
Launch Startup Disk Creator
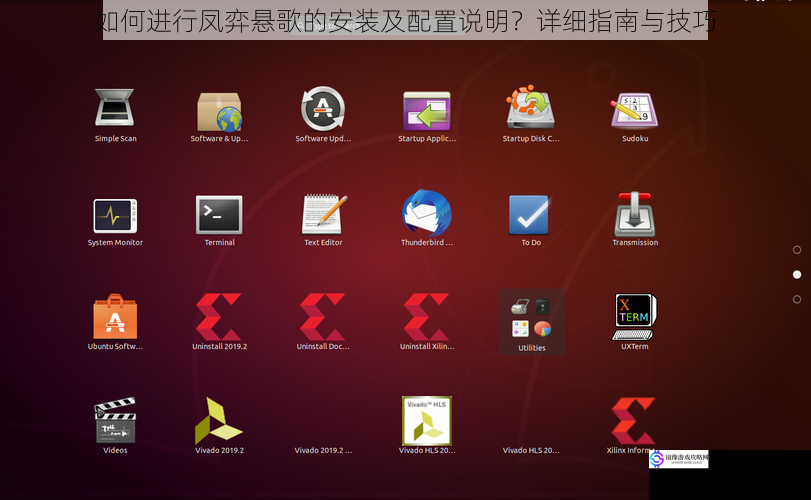tap(531, 108)
